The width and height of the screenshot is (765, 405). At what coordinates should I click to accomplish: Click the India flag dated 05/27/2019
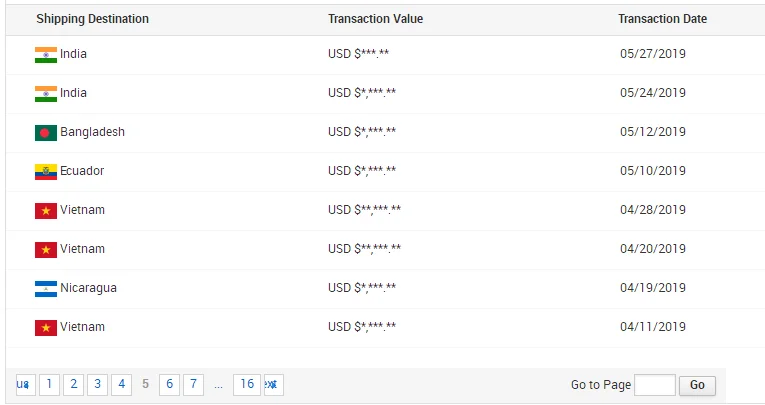[45, 54]
